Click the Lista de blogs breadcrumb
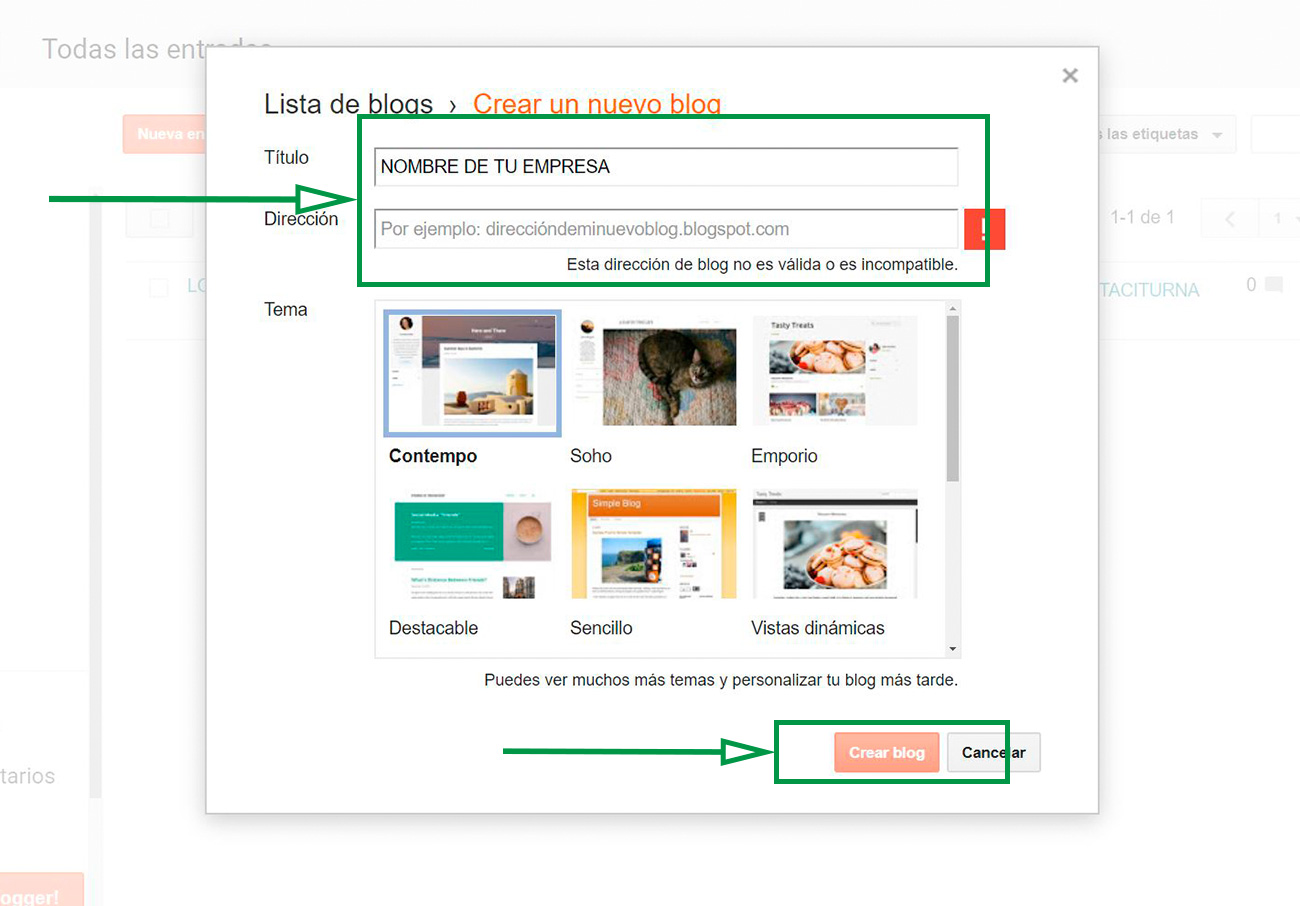The width and height of the screenshot is (1300, 906). 348,103
